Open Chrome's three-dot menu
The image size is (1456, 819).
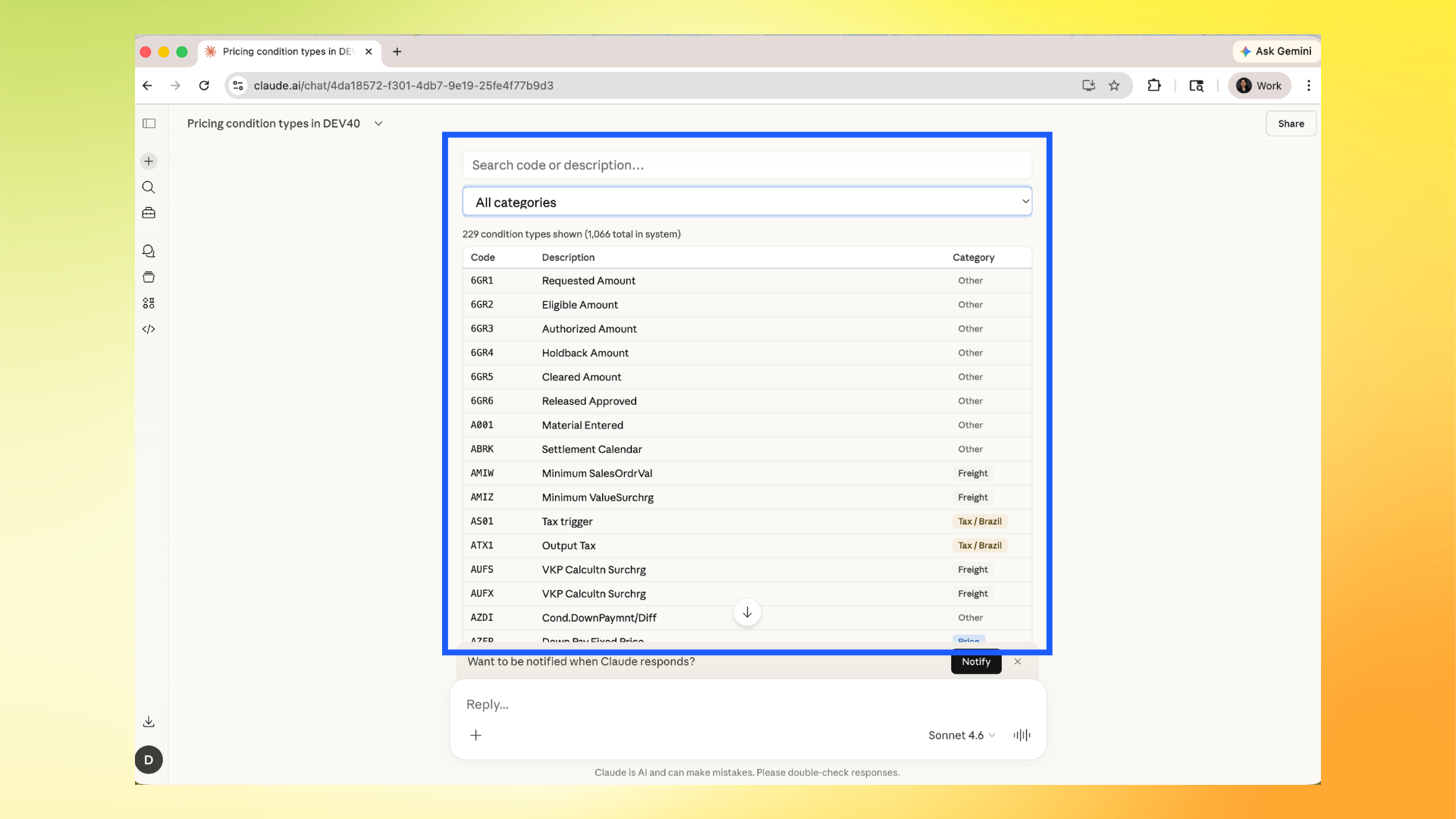point(1308,86)
